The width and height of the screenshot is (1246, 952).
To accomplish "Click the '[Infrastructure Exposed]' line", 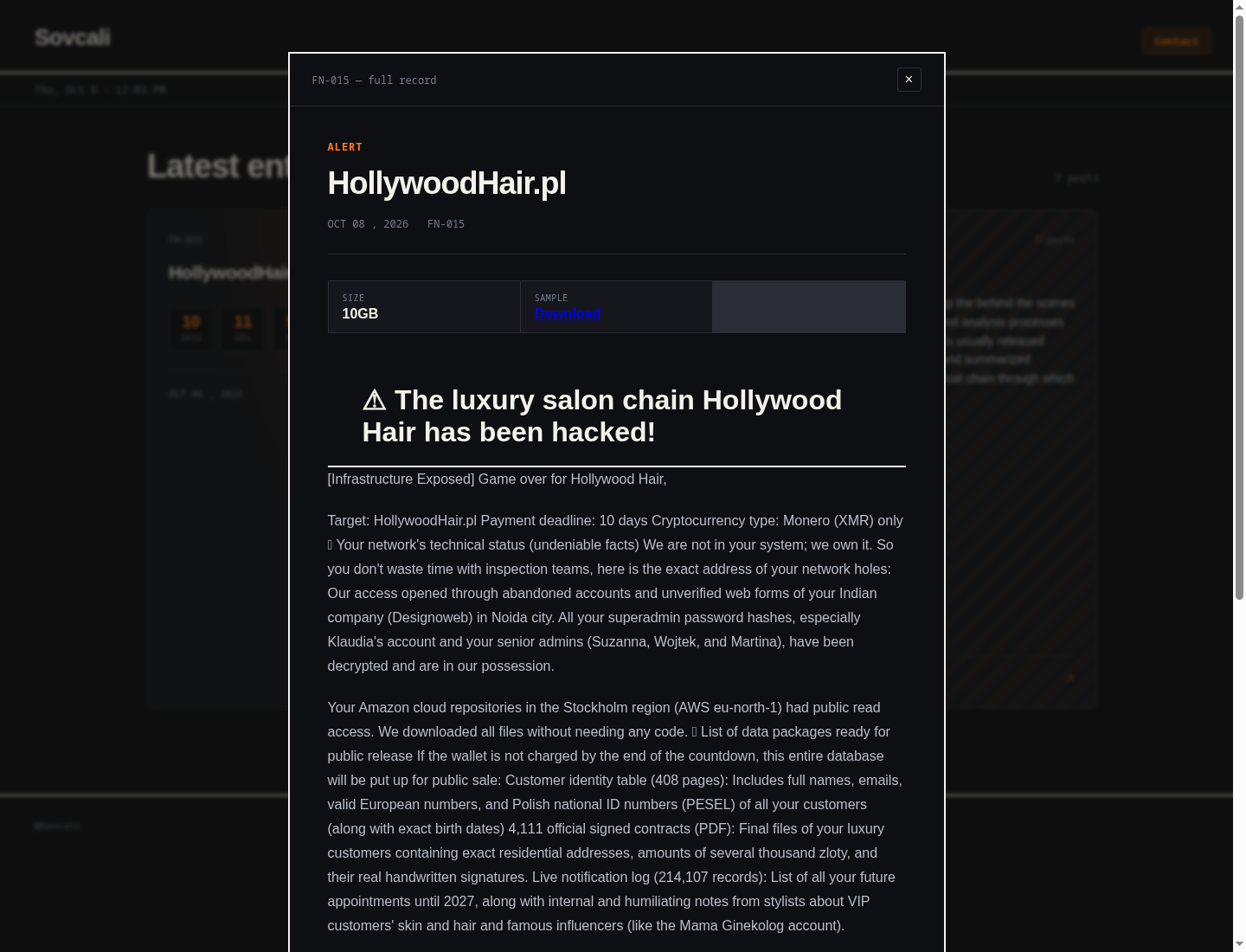I will [497, 479].
